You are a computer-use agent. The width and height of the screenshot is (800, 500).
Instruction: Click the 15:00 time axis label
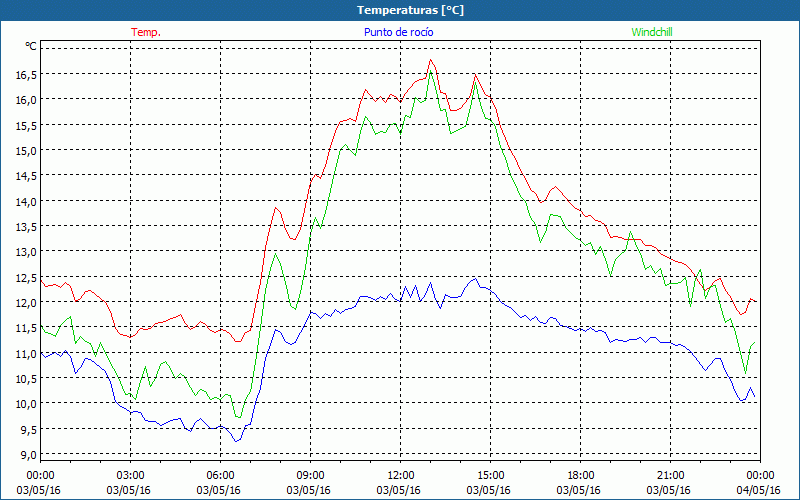489,476
